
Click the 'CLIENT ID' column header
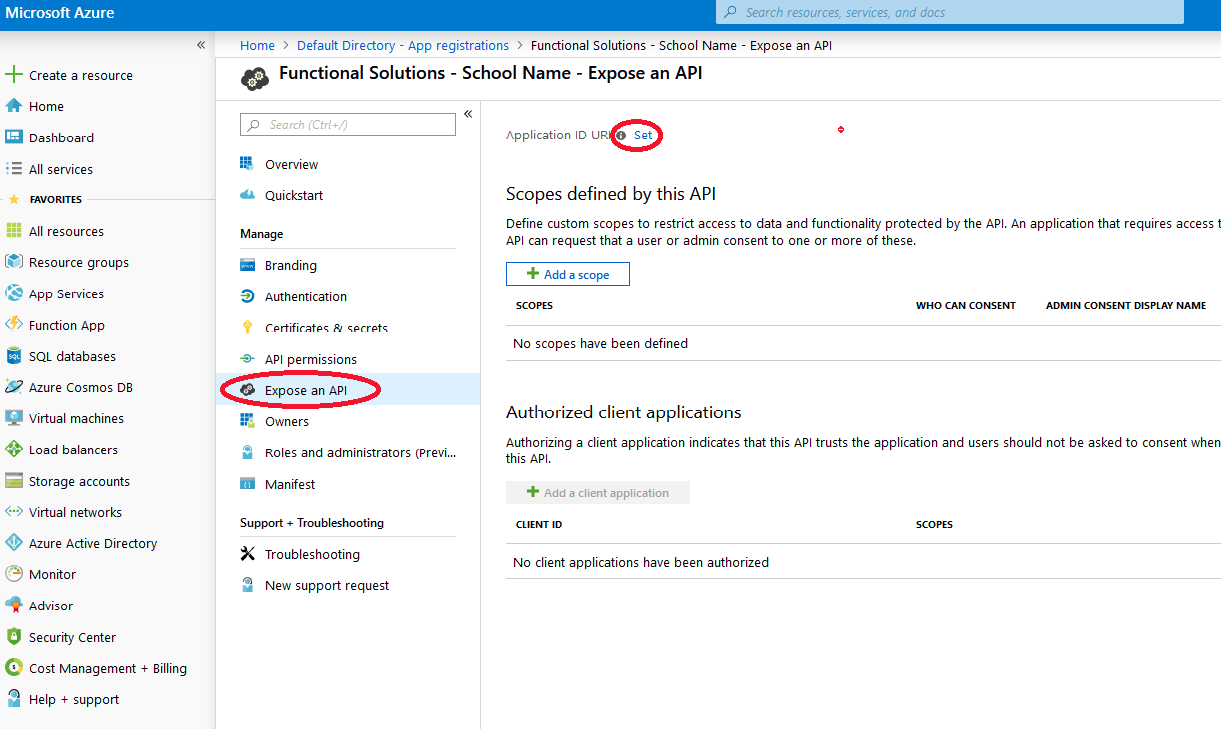539,524
